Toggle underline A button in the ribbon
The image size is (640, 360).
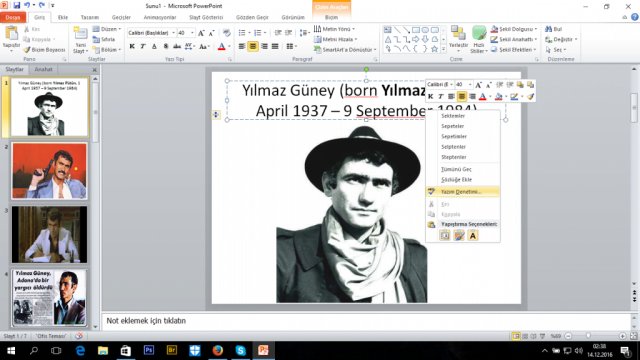(x=154, y=47)
